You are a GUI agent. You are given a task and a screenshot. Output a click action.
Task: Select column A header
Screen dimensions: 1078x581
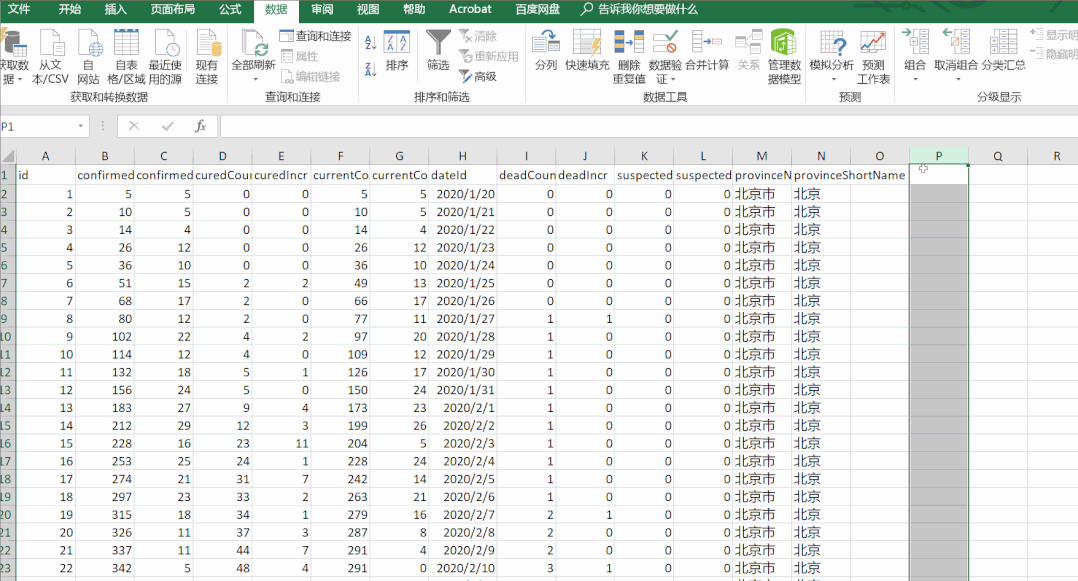pyautogui.click(x=45, y=156)
